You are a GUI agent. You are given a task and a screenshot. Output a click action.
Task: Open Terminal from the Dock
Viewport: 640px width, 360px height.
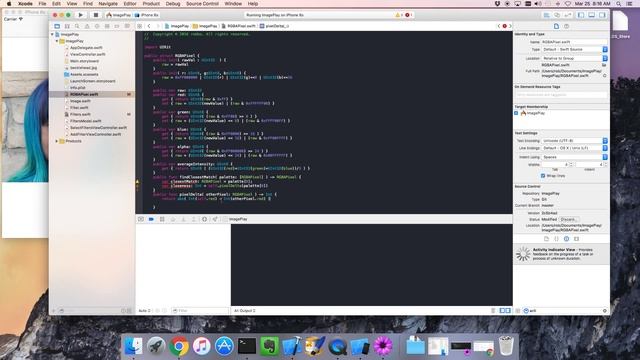[247, 347]
